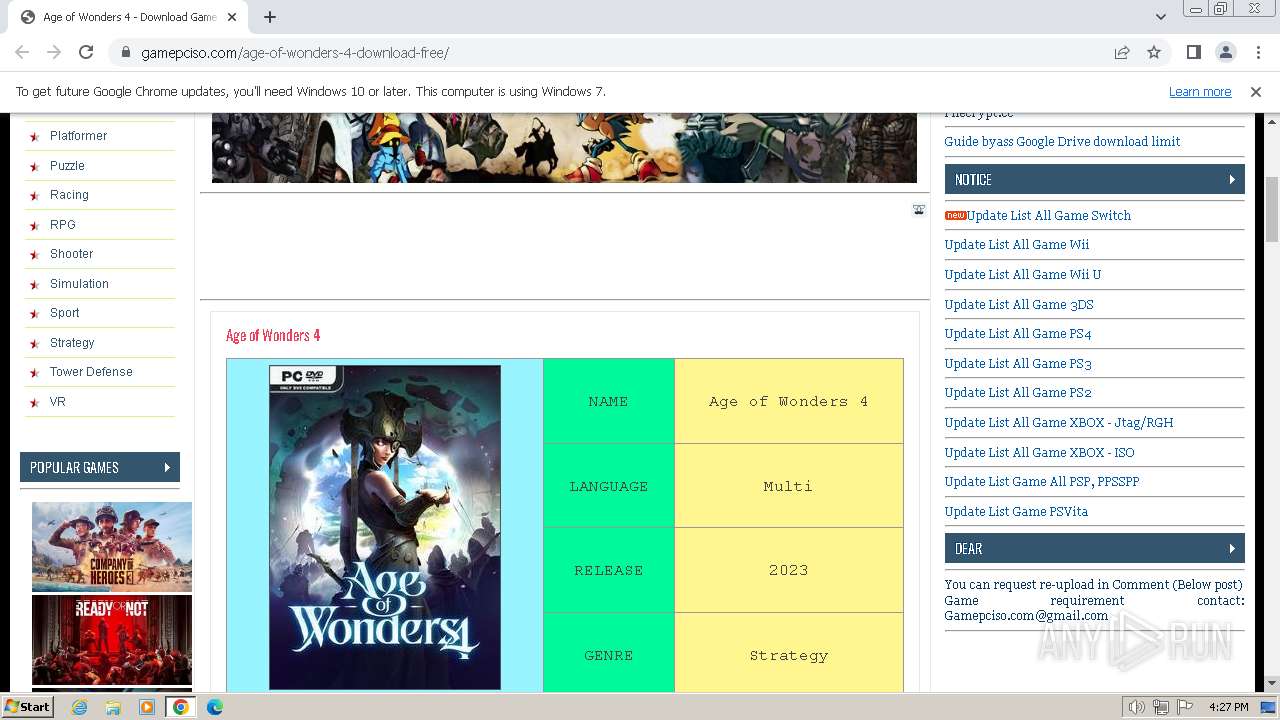1280x720 pixels.
Task: Go to the Strategy category
Action: click(72, 343)
